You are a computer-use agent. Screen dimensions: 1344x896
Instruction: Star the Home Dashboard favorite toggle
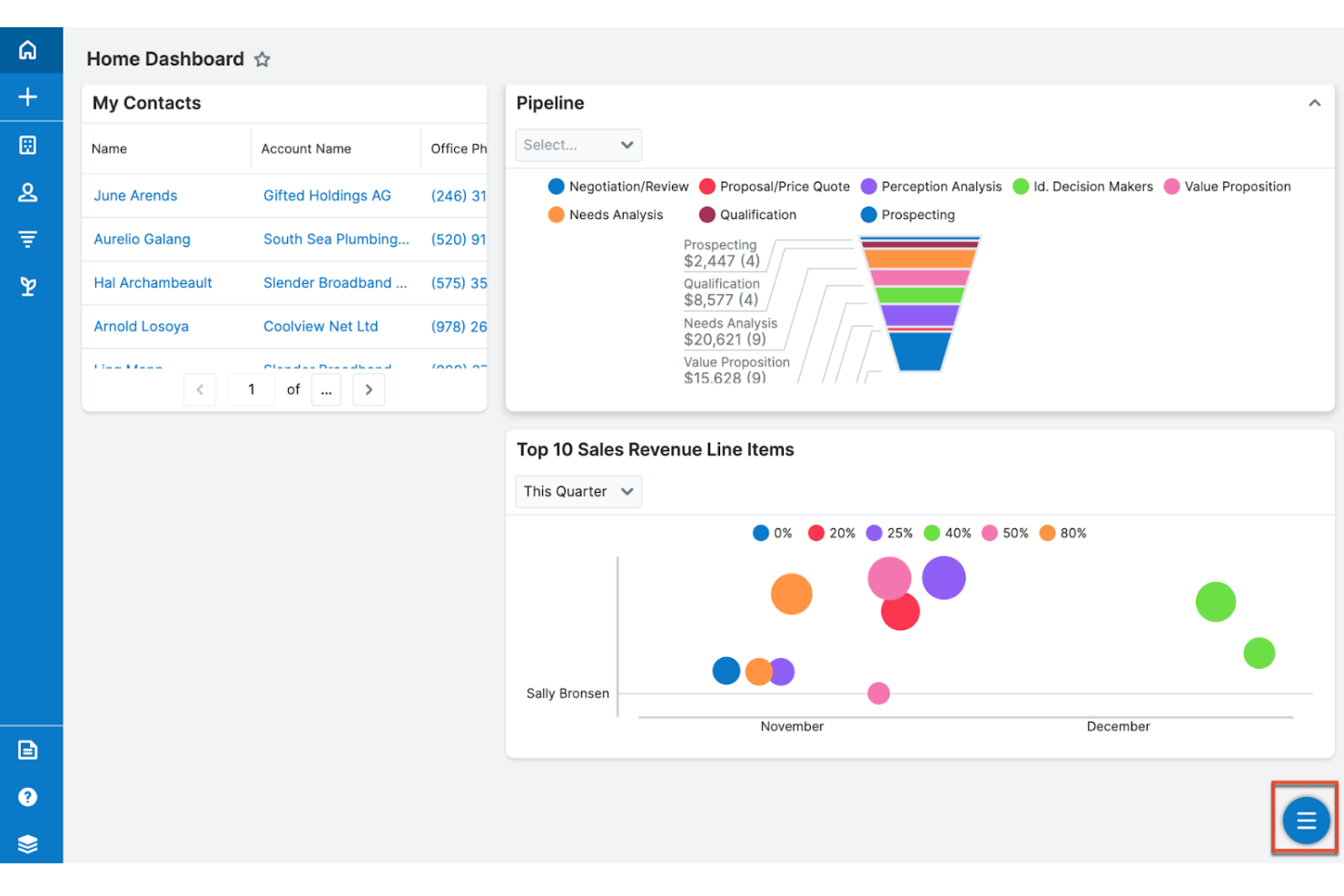click(262, 58)
